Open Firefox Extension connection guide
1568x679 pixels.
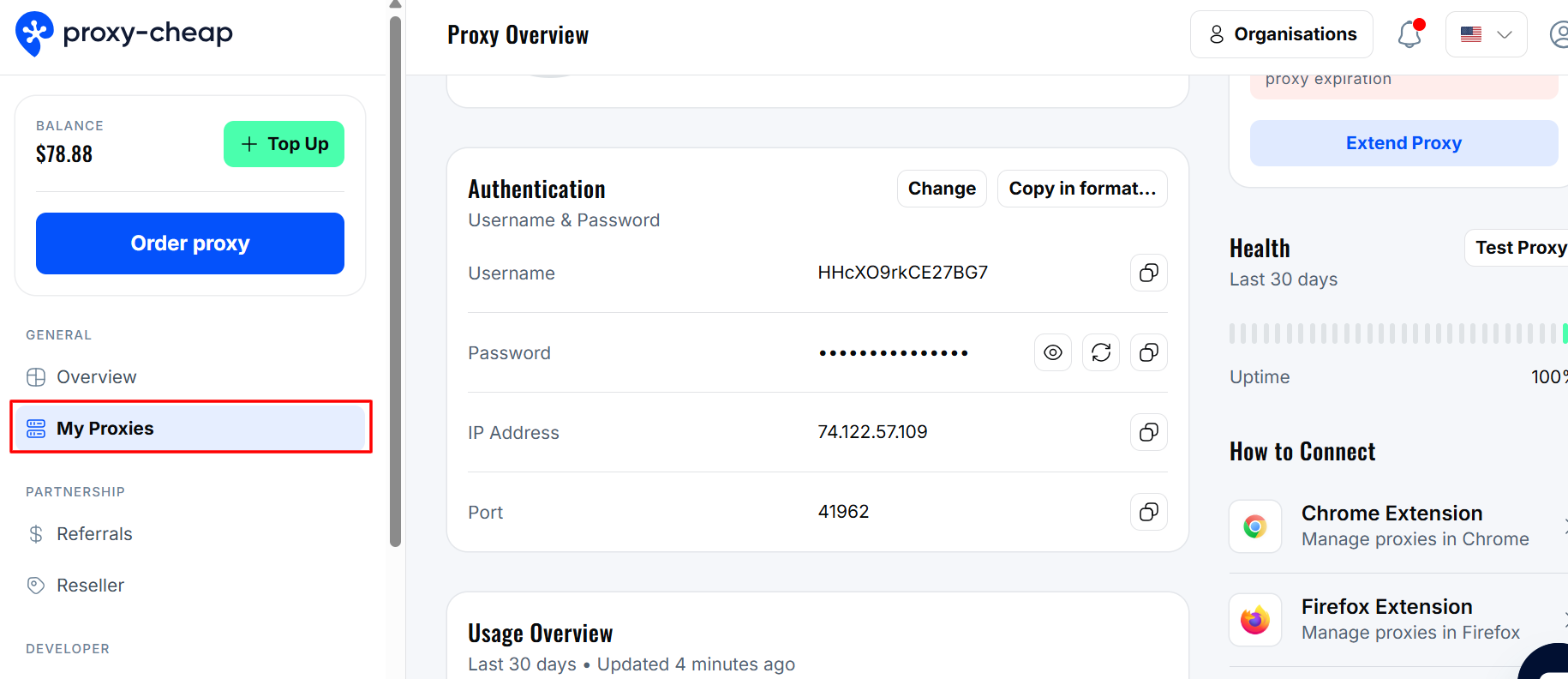[1398, 620]
